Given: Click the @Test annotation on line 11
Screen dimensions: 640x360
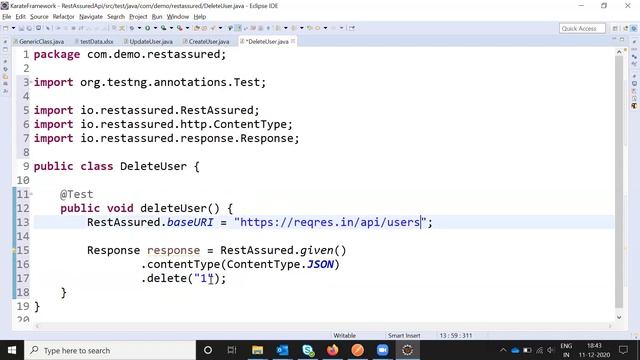Looking at the screenshot, I should [77, 194].
